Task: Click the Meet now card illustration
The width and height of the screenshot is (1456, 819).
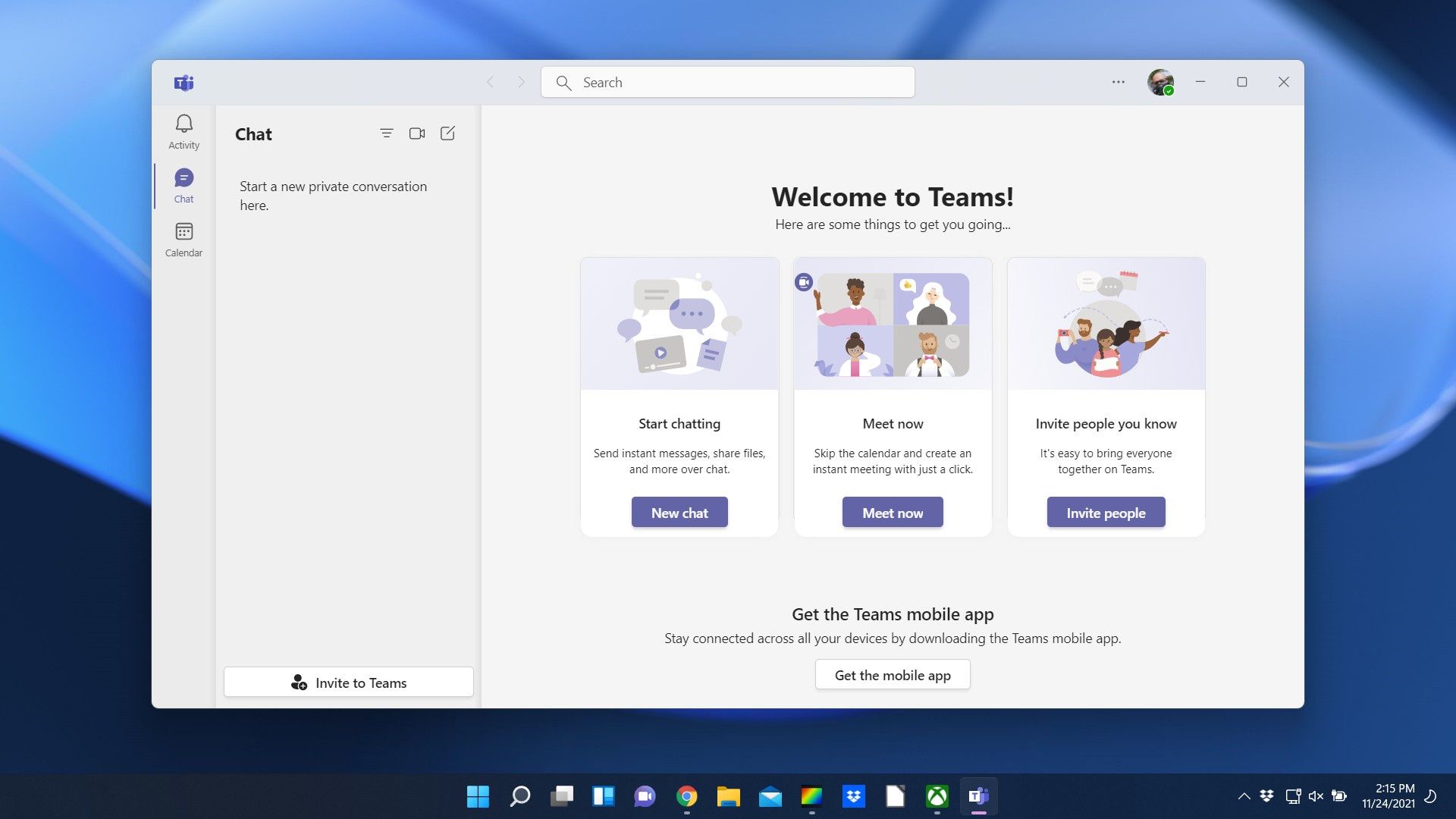Action: [893, 324]
